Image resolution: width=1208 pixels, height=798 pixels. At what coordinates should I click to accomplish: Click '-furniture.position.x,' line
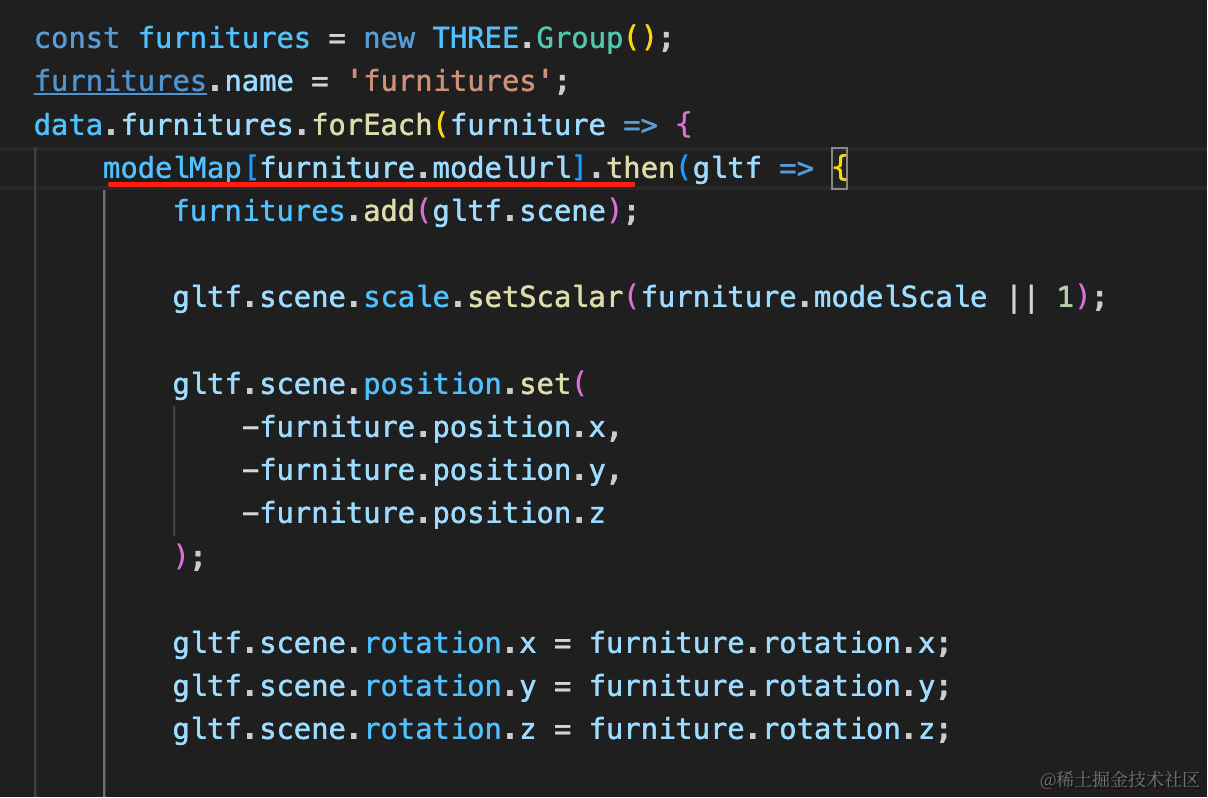click(432, 427)
